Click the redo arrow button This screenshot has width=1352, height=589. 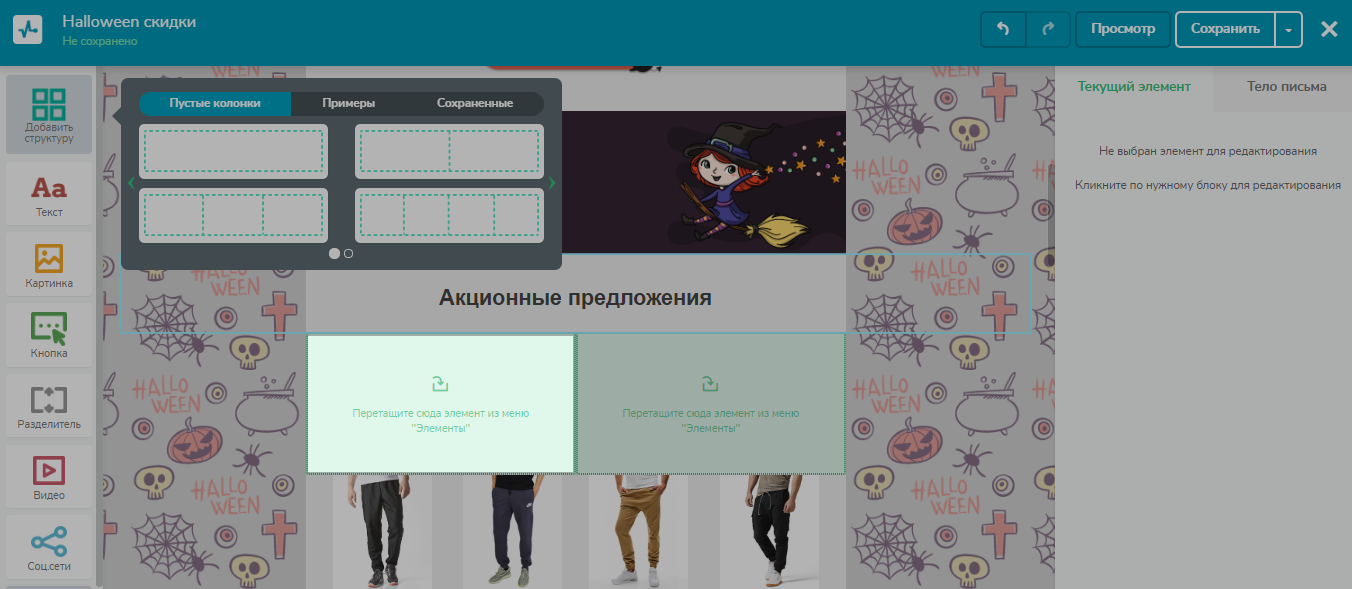(x=1048, y=29)
